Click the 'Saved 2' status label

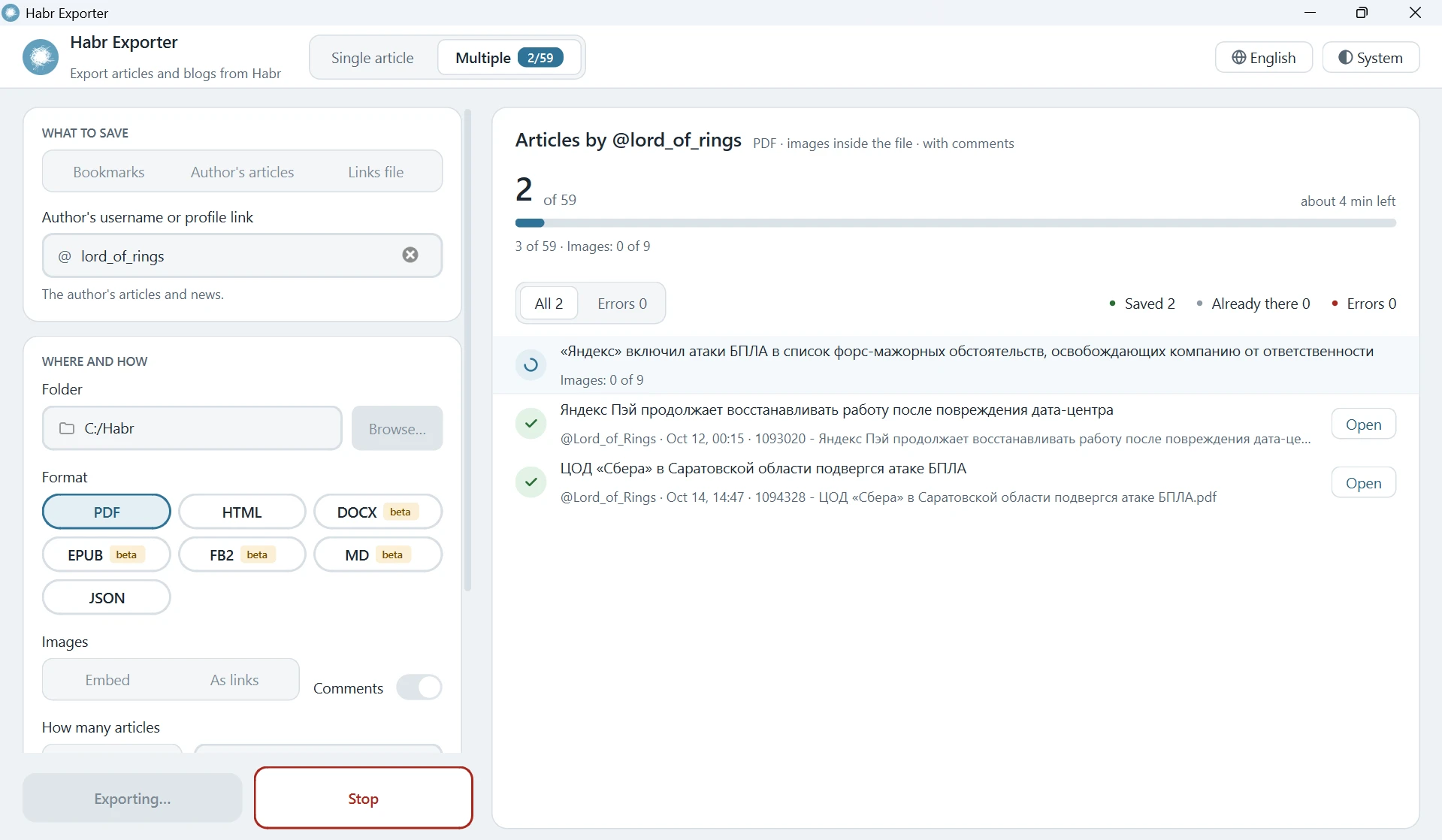(x=1142, y=304)
